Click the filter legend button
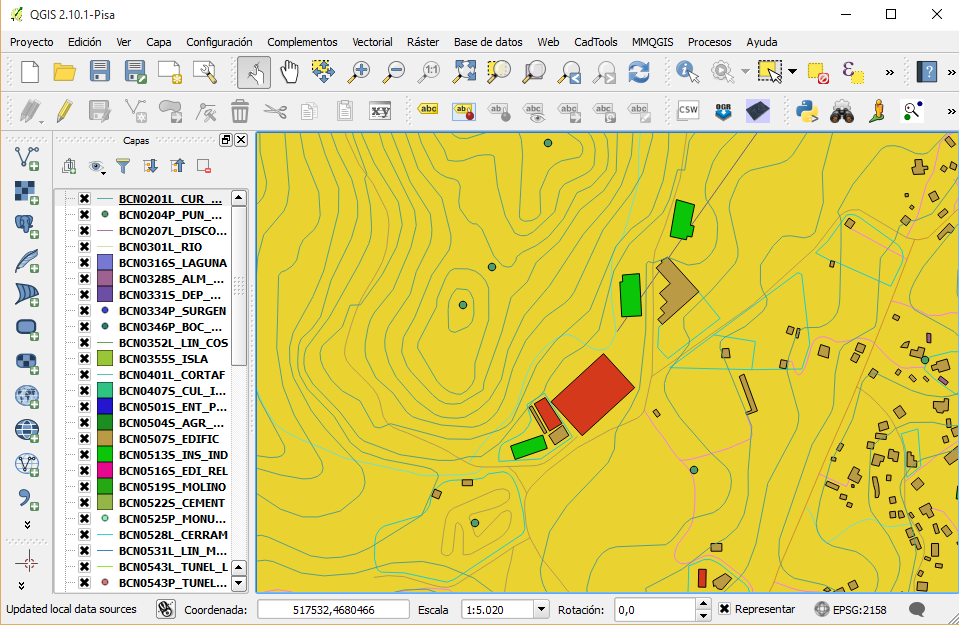The height and width of the screenshot is (625, 959). coord(123,166)
